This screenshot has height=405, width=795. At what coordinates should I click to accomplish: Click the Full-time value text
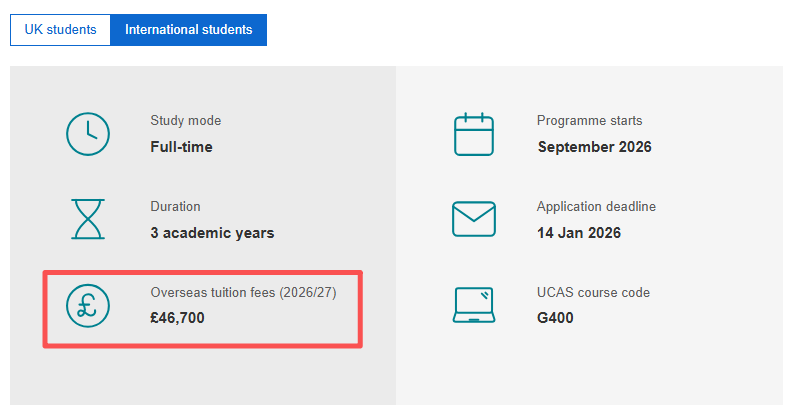[x=181, y=147]
